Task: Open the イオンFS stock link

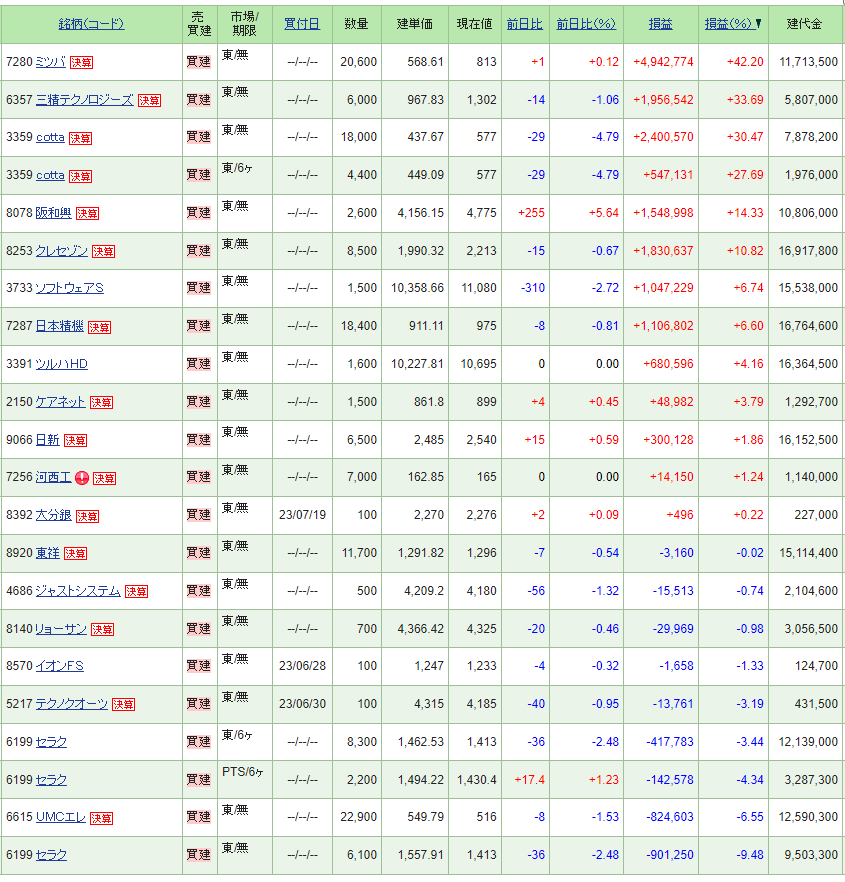Action: 59,666
